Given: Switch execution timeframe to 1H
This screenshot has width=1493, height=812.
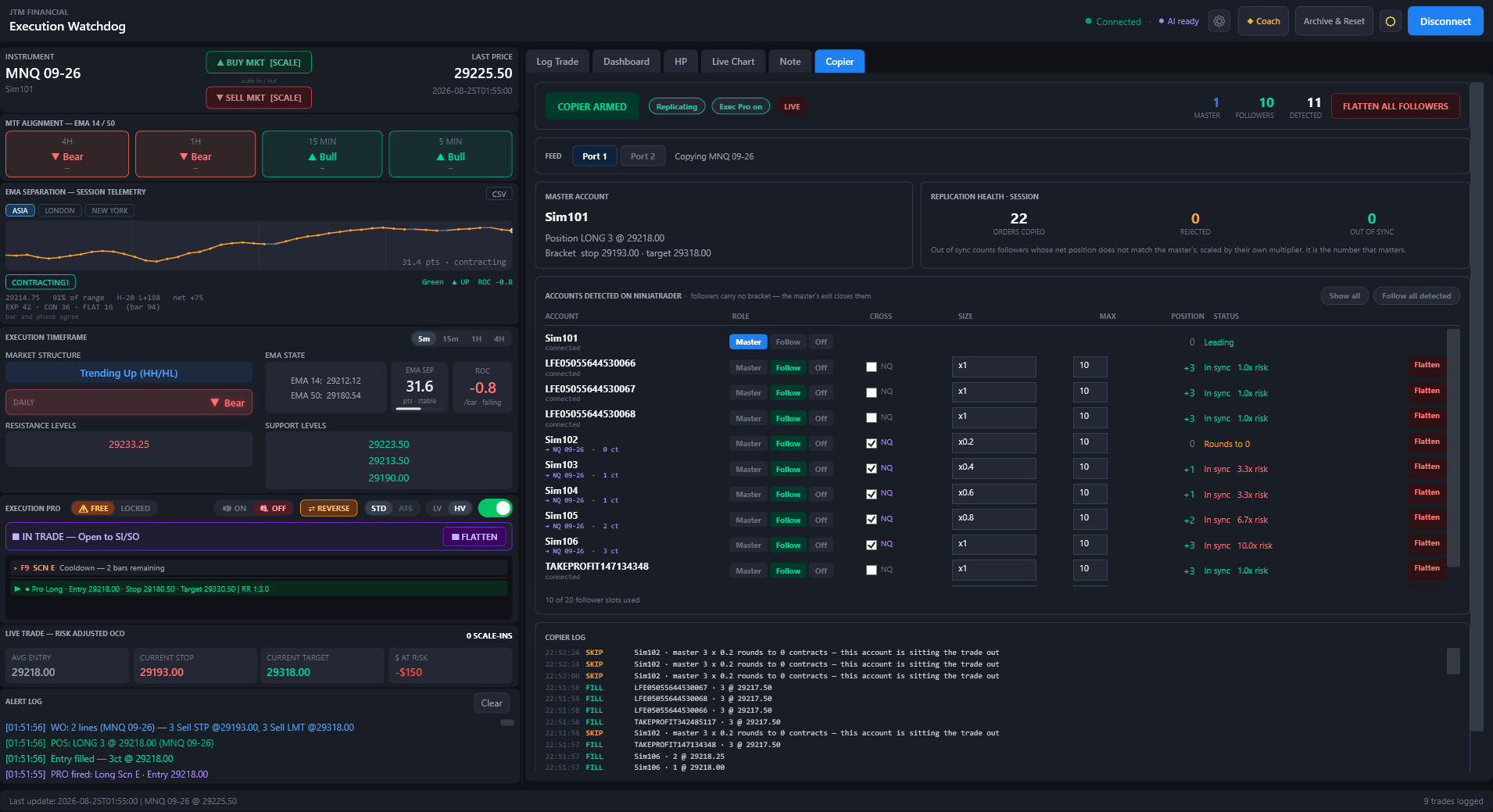Looking at the screenshot, I should click(476, 338).
